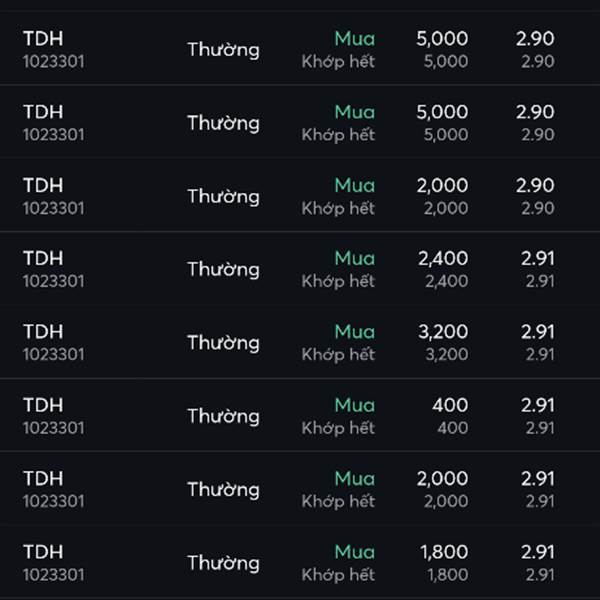Click the 1,800 order quantity
This screenshot has height=600, width=600.
tap(443, 551)
